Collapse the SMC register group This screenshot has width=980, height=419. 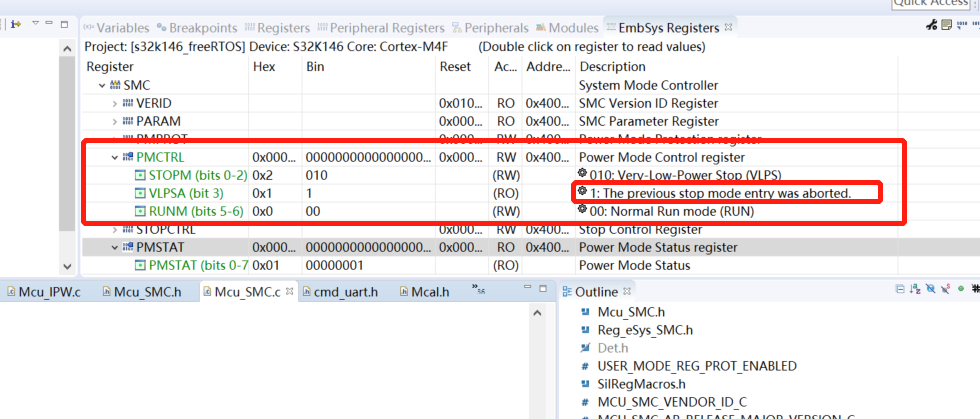pos(101,85)
